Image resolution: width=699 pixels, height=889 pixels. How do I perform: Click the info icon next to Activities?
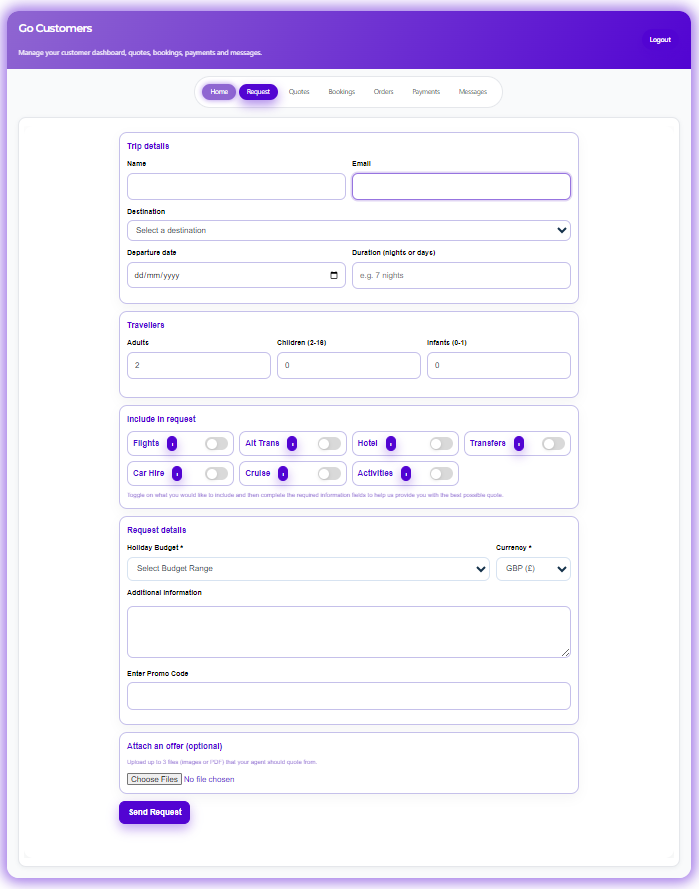pos(406,473)
